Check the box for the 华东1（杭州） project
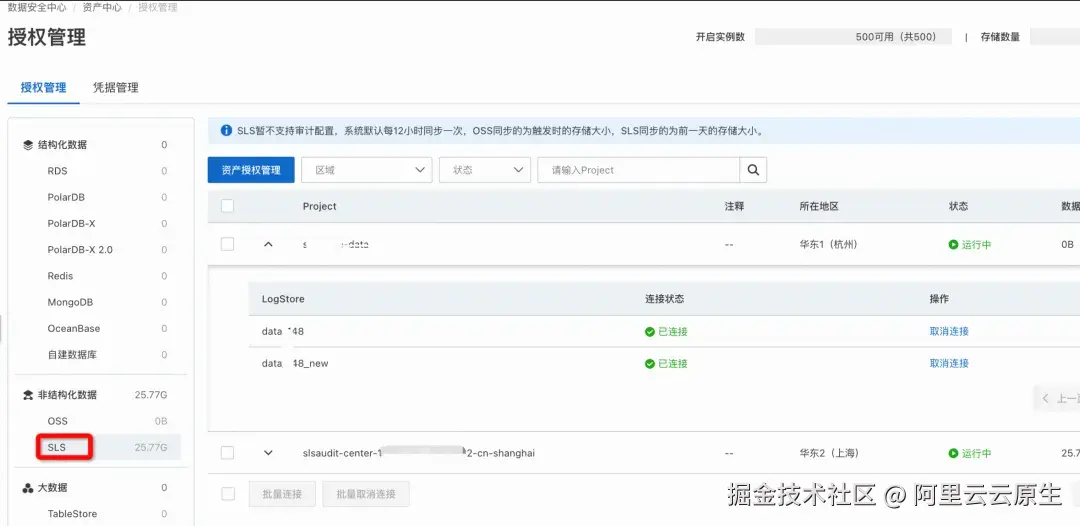The height and width of the screenshot is (526, 1080). [x=227, y=244]
